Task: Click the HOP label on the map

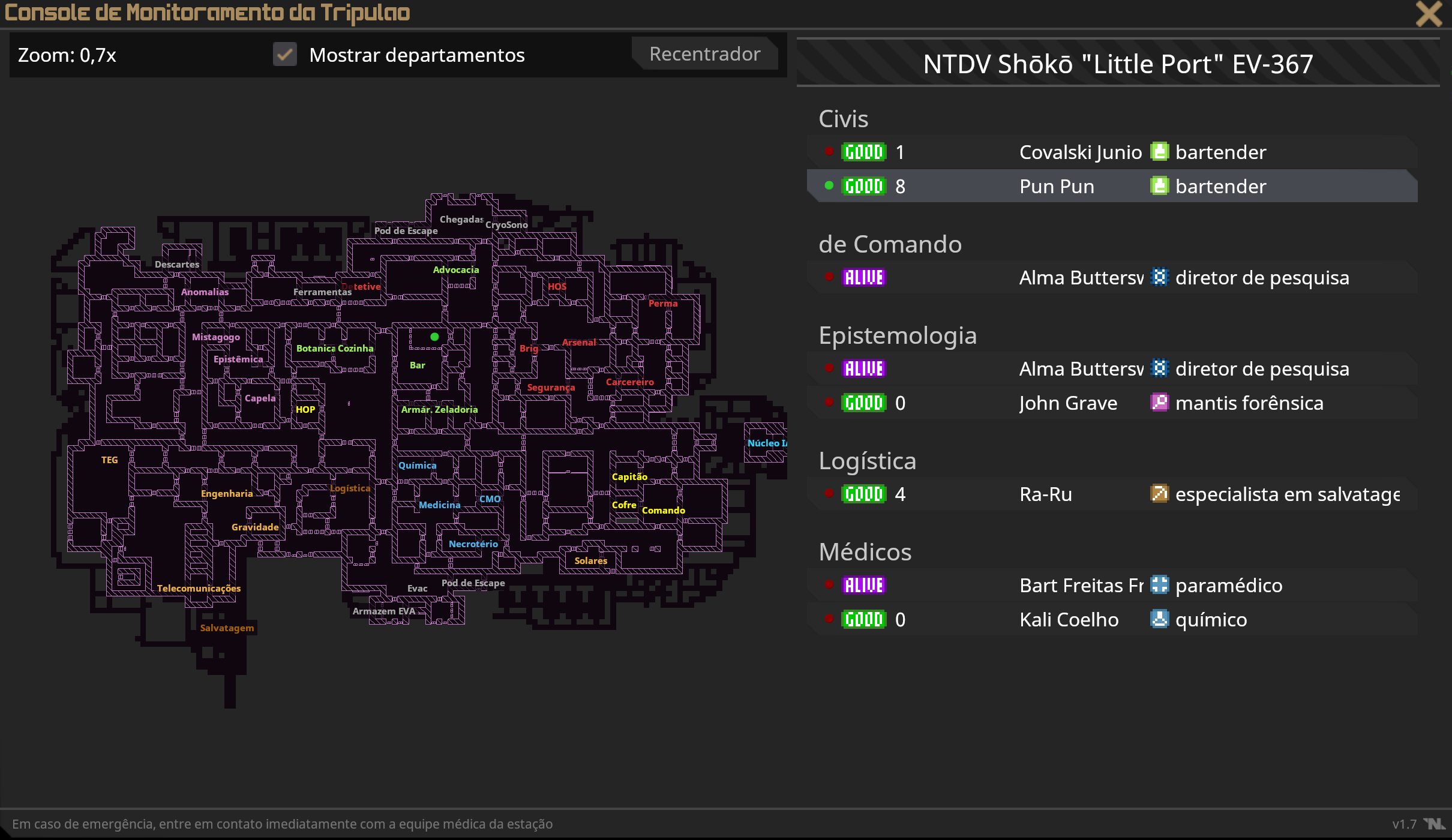Action: point(305,410)
